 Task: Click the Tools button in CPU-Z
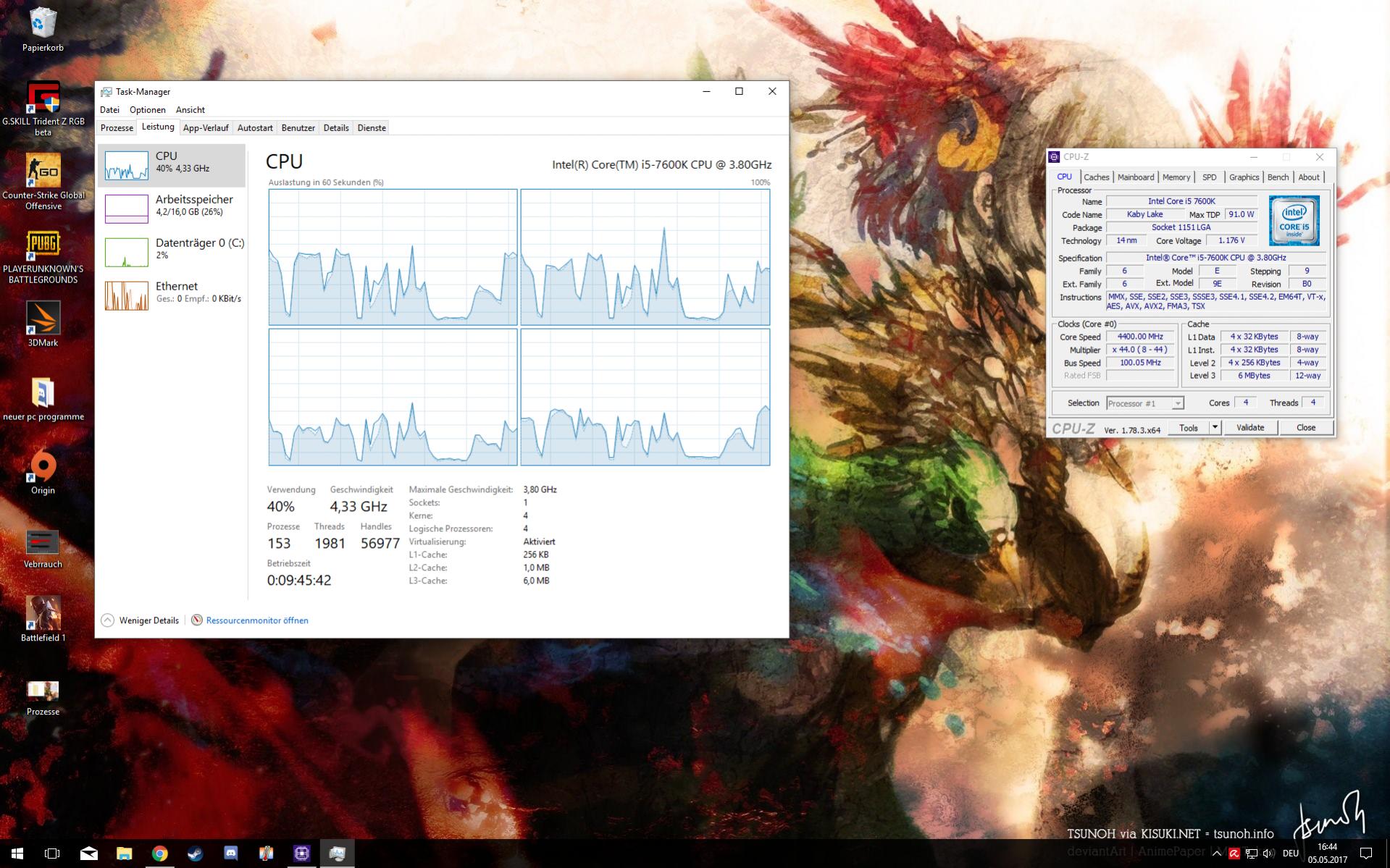(x=1189, y=427)
